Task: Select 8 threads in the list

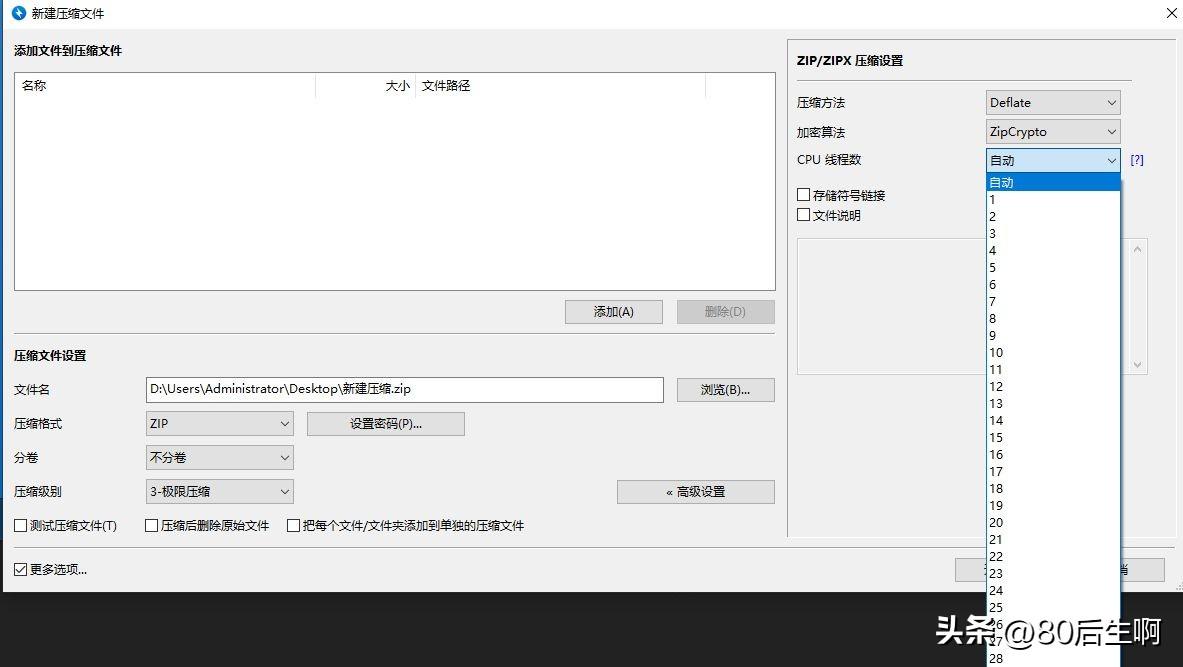Action: click(x=1053, y=318)
